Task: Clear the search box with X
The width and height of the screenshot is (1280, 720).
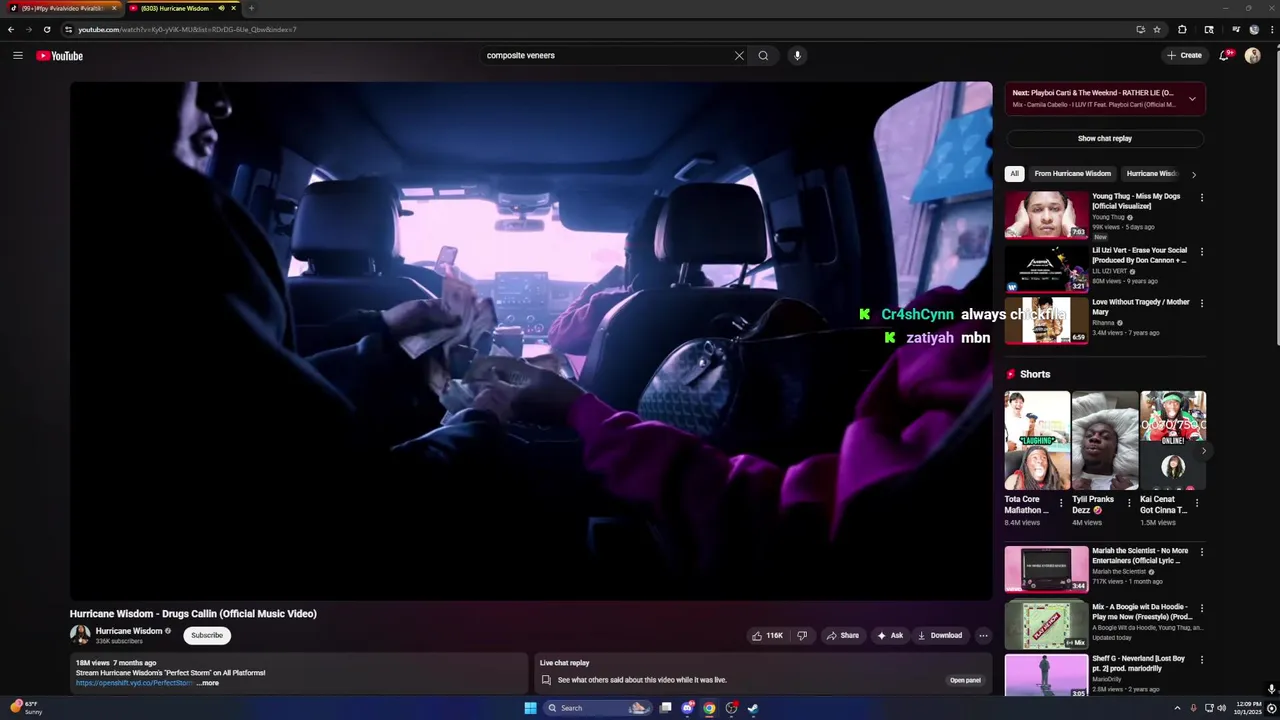Action: [739, 56]
